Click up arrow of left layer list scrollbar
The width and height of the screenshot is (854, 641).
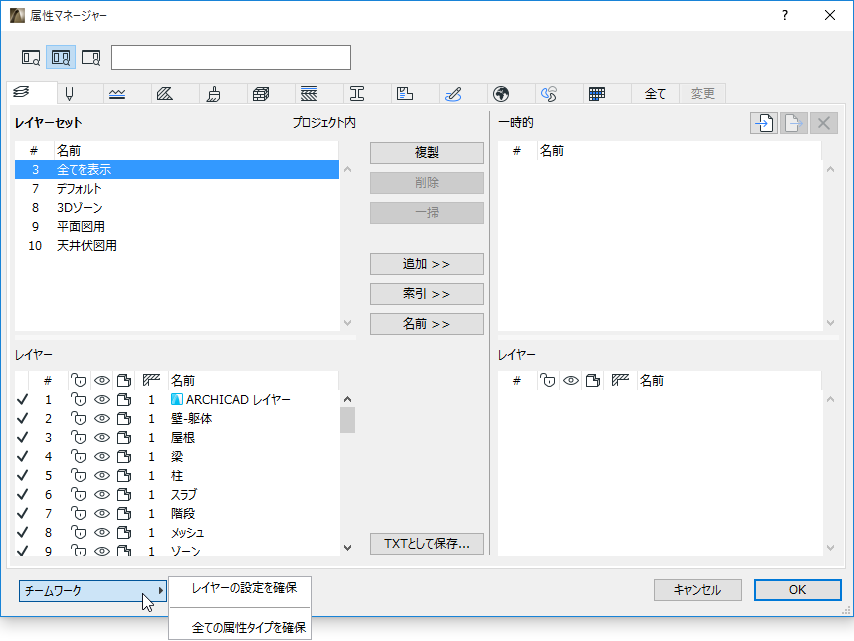[347, 399]
